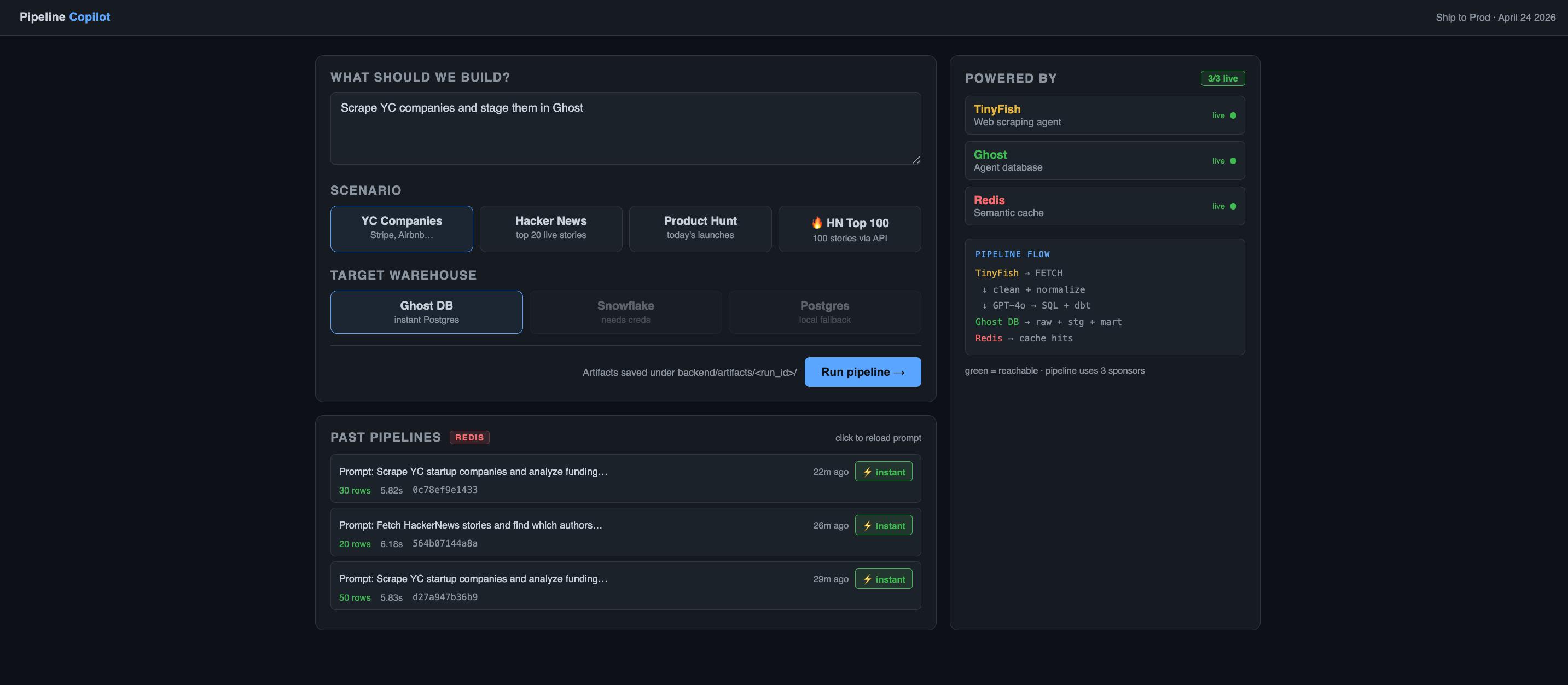The image size is (1568, 685).
Task: Select the Hacker News scenario
Action: [550, 228]
